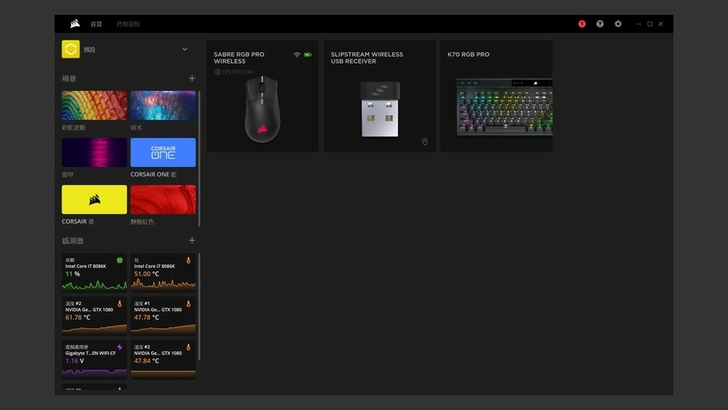Screen dimensions: 728x410
Task: Click the wireless signal icon on Sabre card
Action: [x=297, y=55]
